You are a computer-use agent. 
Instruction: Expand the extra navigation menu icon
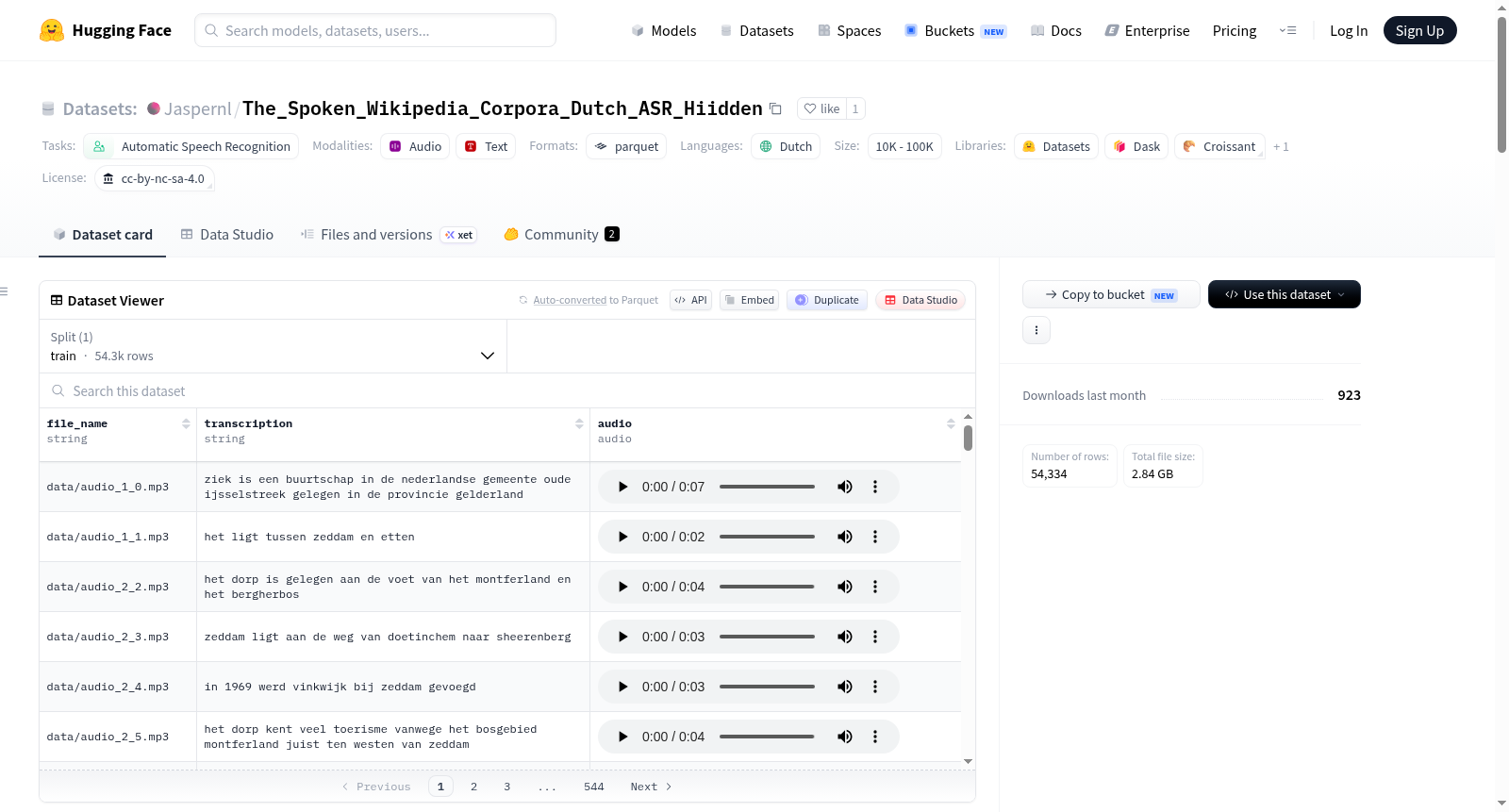click(x=1287, y=30)
